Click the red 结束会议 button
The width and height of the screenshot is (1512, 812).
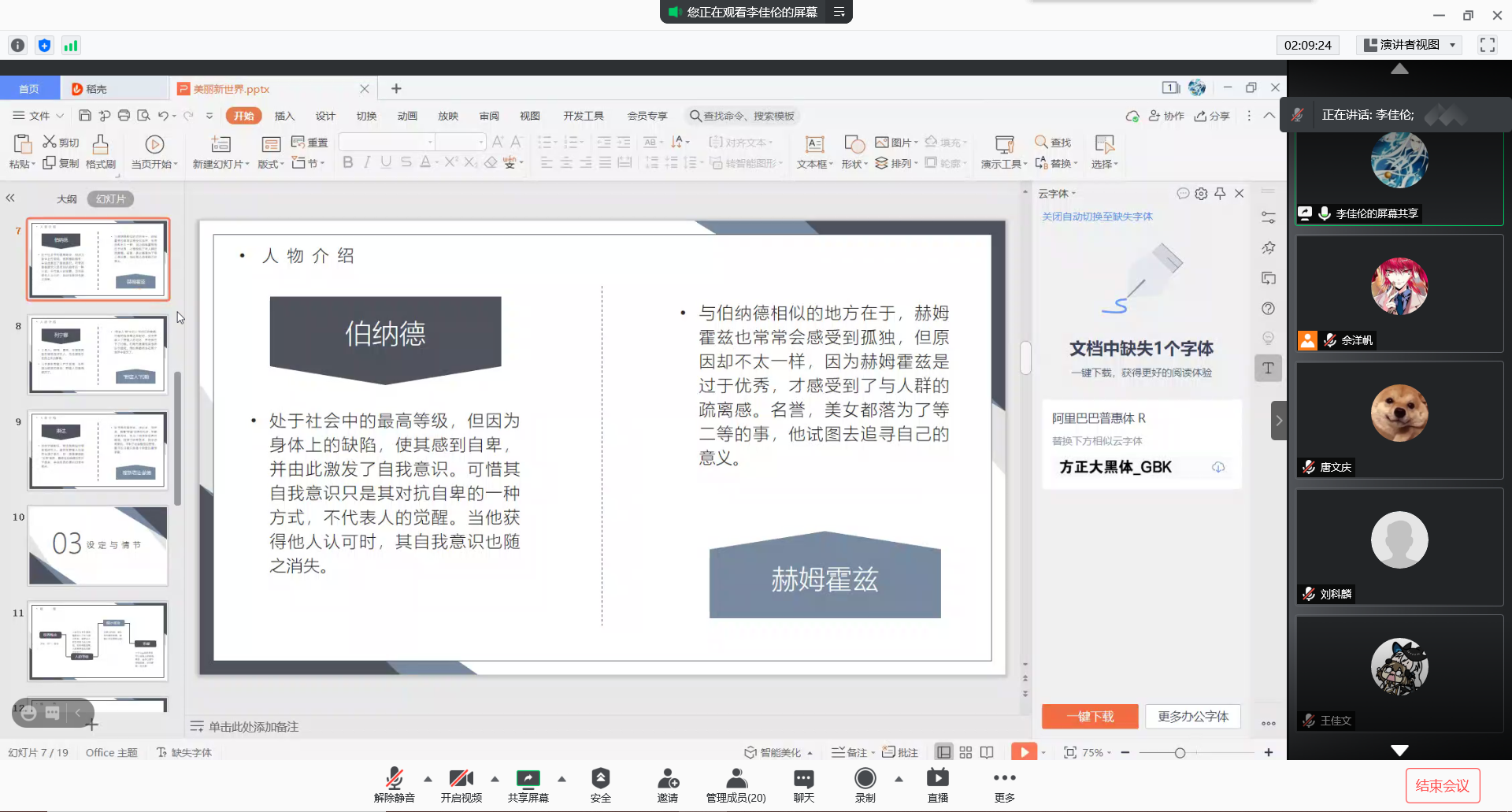(1442, 785)
